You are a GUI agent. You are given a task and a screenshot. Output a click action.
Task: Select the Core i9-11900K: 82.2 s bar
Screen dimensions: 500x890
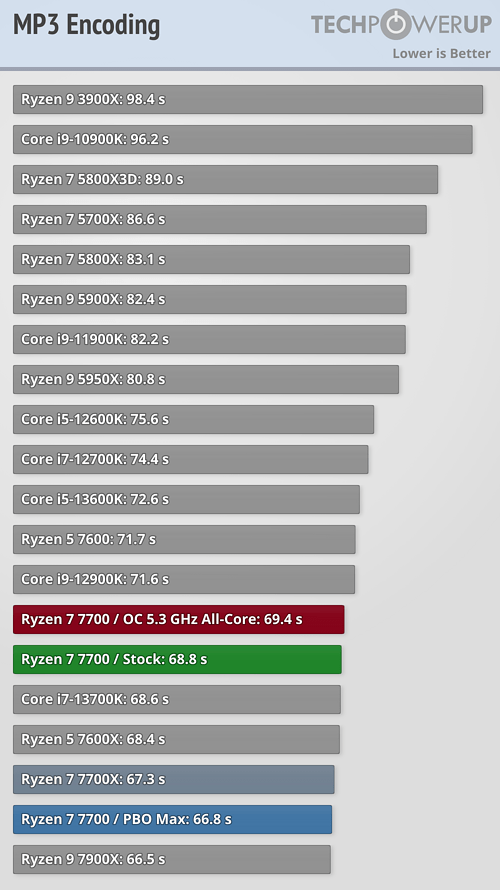(x=209, y=339)
